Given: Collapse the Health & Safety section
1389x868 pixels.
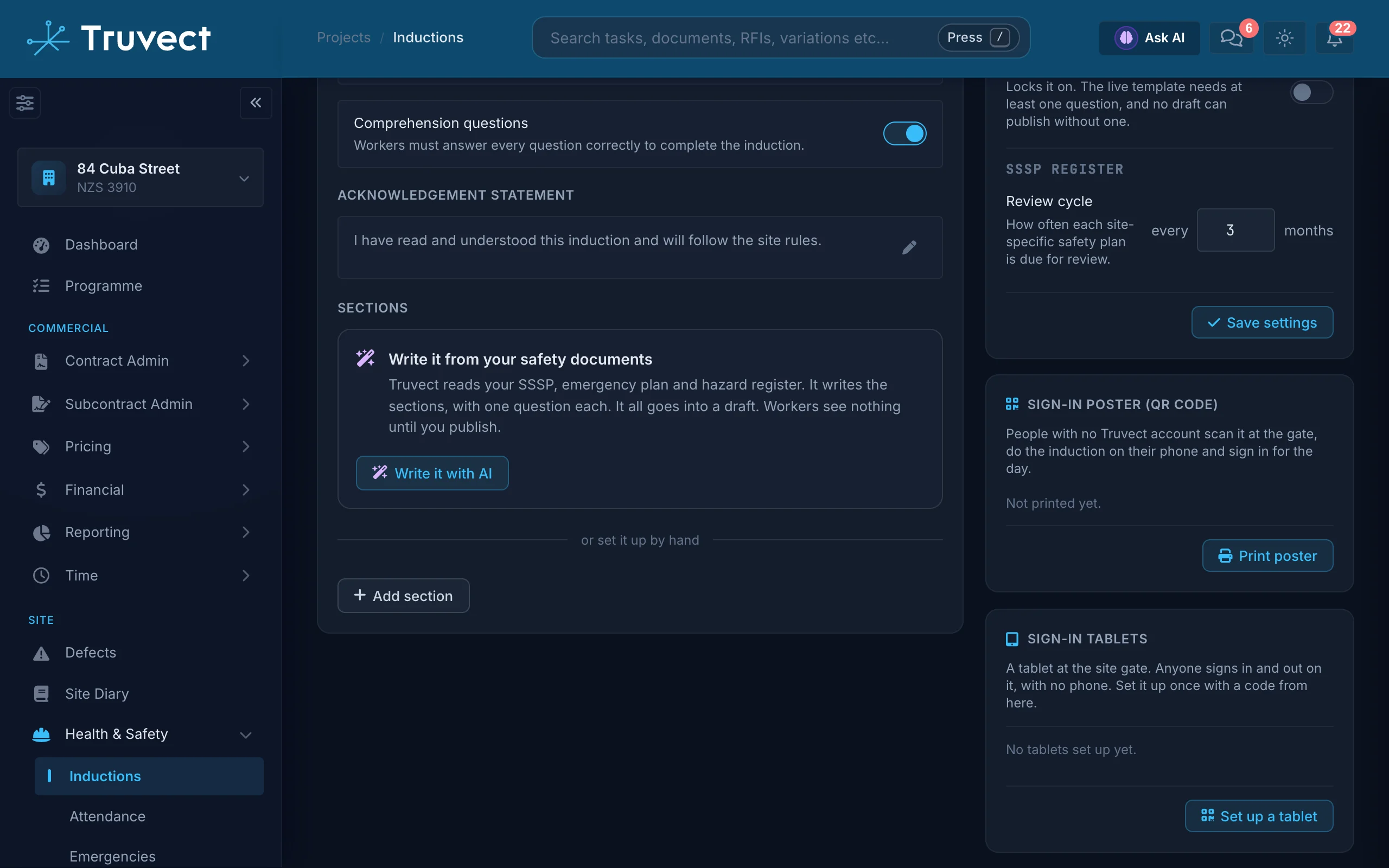Looking at the screenshot, I should pyautogui.click(x=141, y=734).
